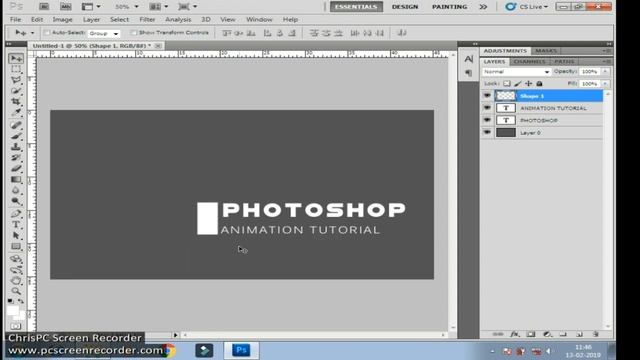This screenshot has width=640, height=360.
Task: Select the Rectangular Marquee tool
Action: tap(16, 69)
